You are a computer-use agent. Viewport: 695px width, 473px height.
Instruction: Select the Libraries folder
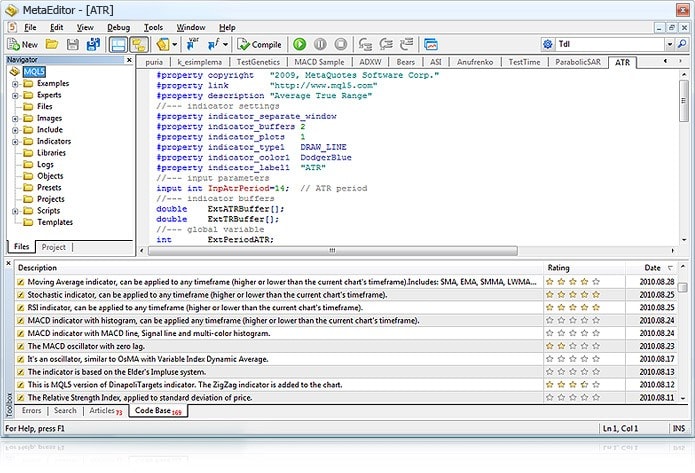point(51,153)
